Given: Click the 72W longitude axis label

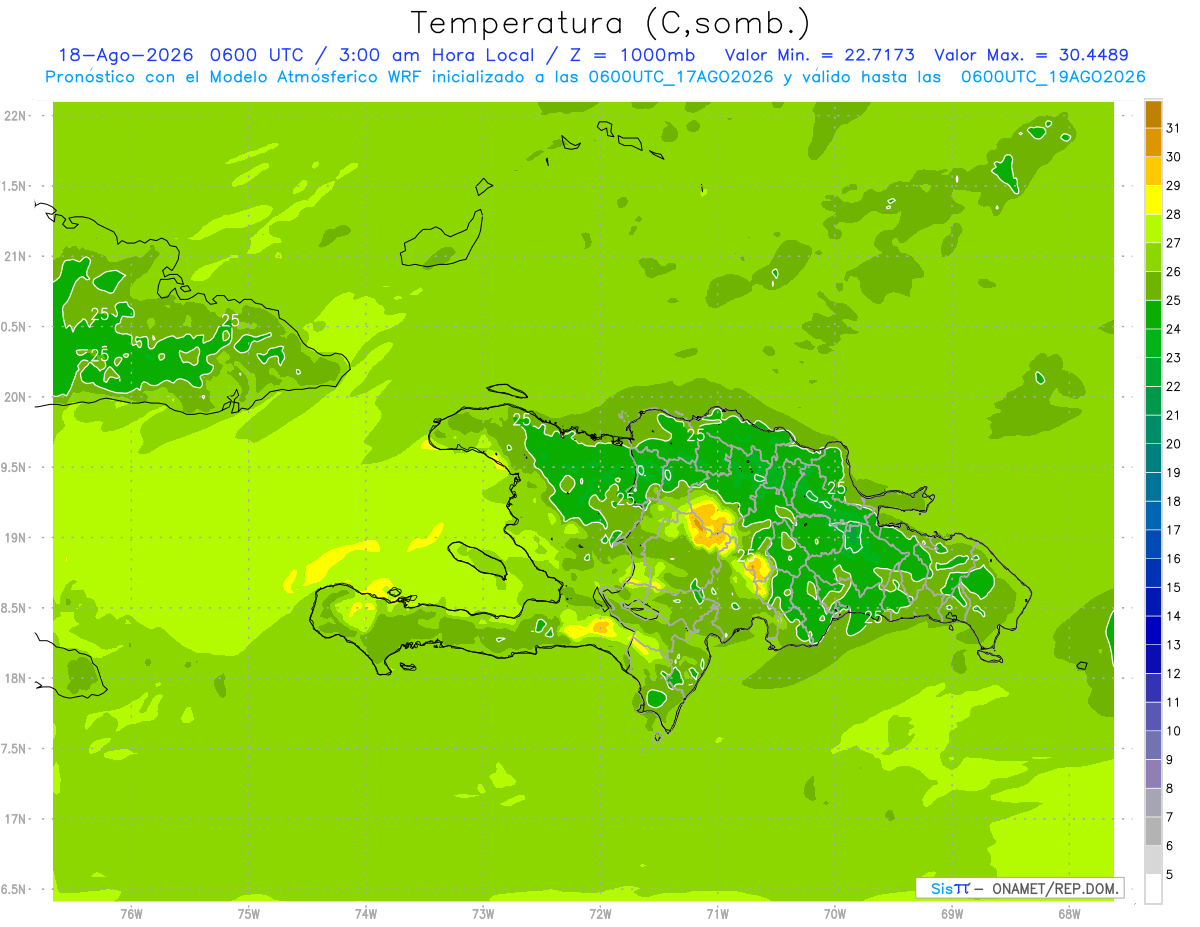Looking at the screenshot, I should [x=600, y=914].
